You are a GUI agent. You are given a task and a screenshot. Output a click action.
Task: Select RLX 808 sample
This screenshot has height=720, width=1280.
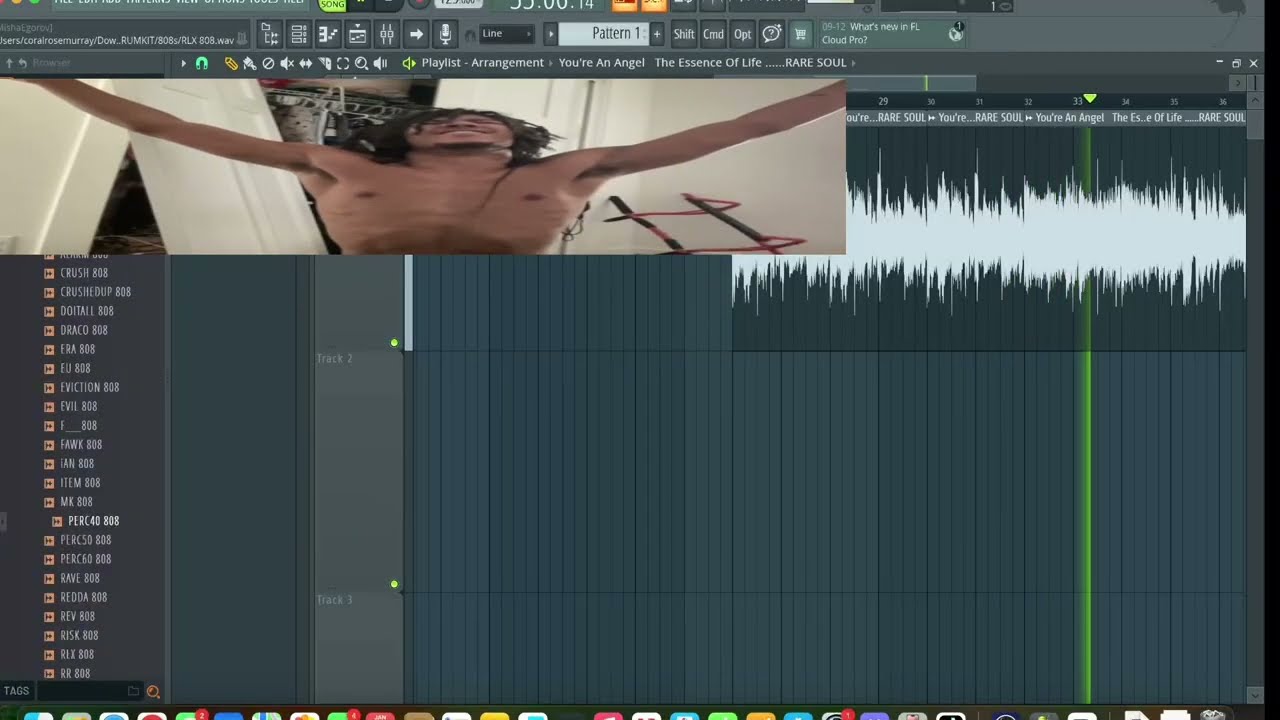tap(77, 654)
